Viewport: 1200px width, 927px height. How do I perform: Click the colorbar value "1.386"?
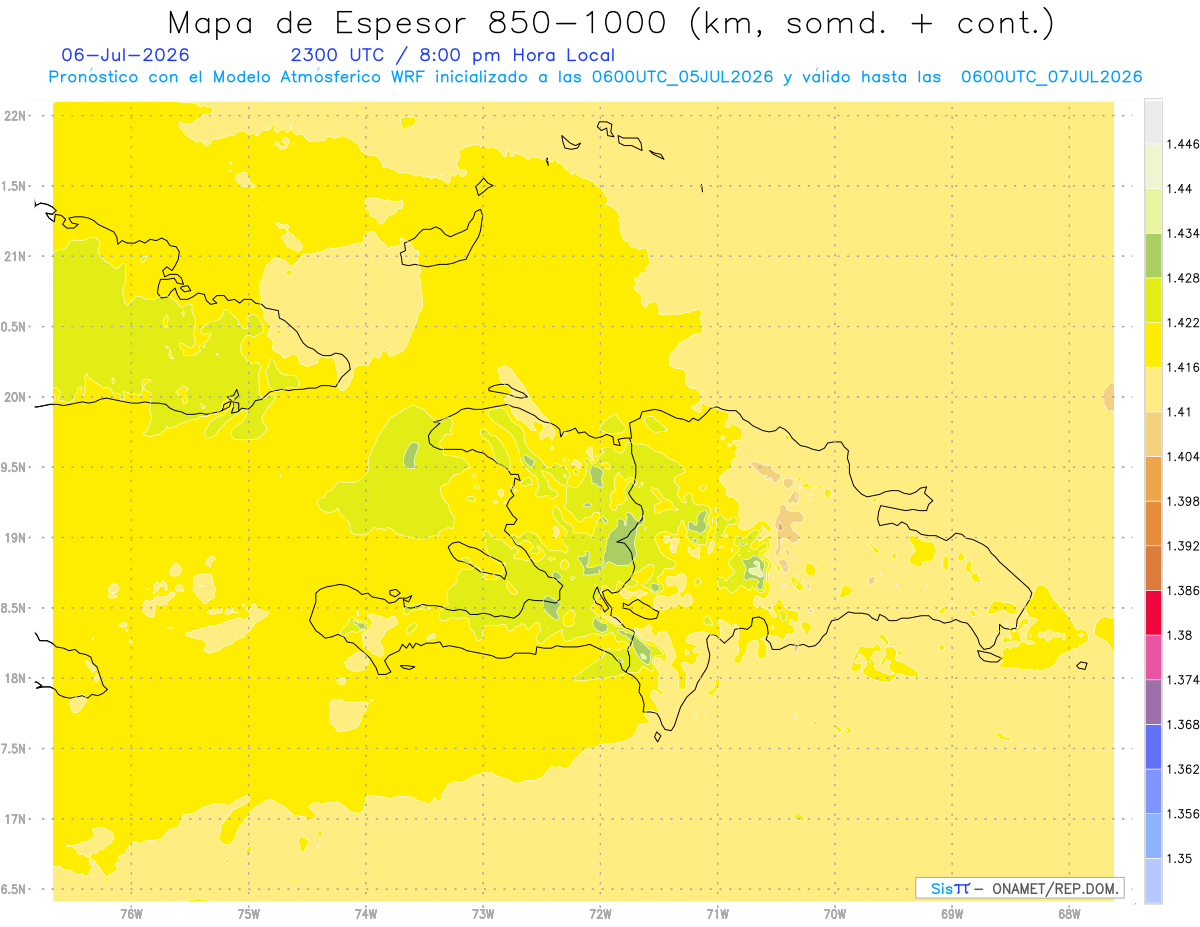pyautogui.click(x=1183, y=590)
